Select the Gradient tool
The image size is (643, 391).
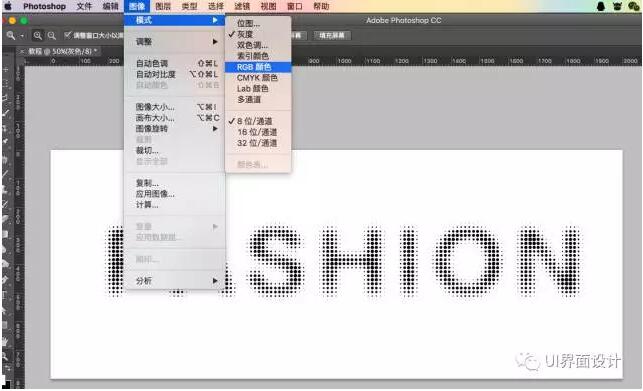6,234
